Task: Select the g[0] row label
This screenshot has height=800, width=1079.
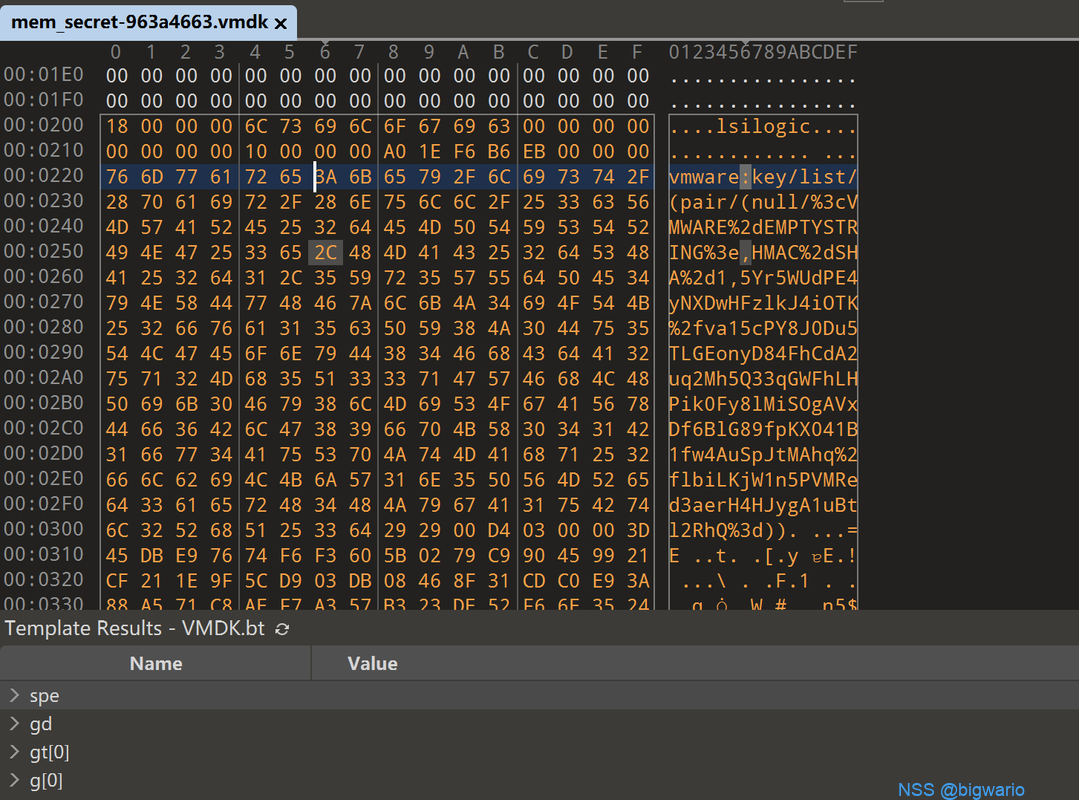Action: pos(46,780)
